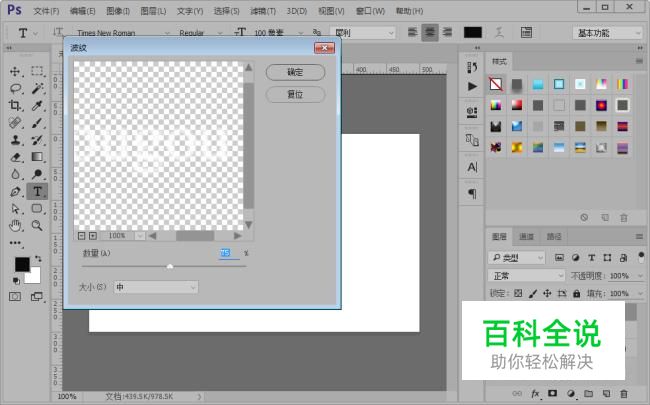Toggle lock image pixels brush icon

pyautogui.click(x=533, y=293)
